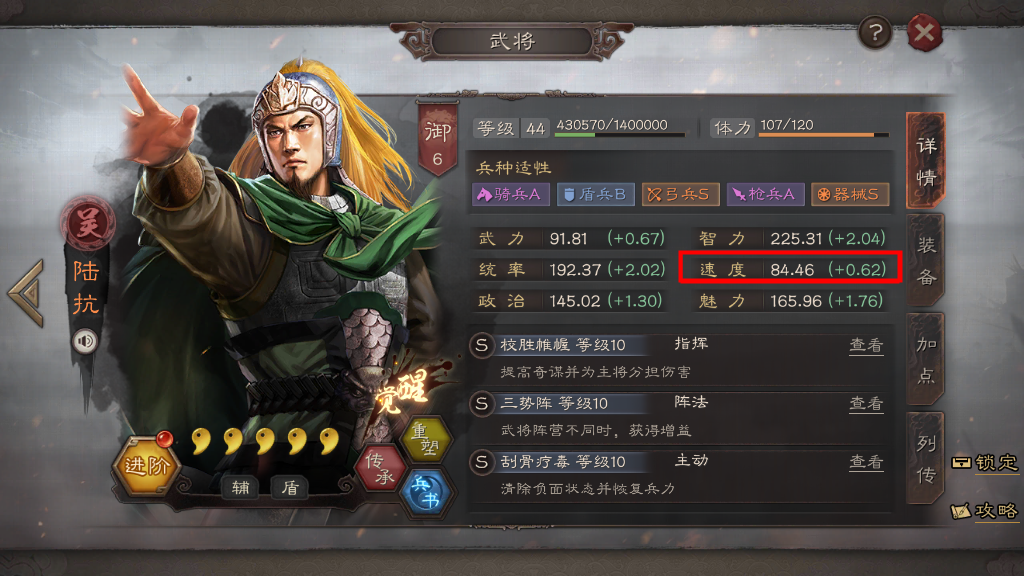Open the 加点 attribute points tab
1024x576 pixels.
(x=925, y=360)
